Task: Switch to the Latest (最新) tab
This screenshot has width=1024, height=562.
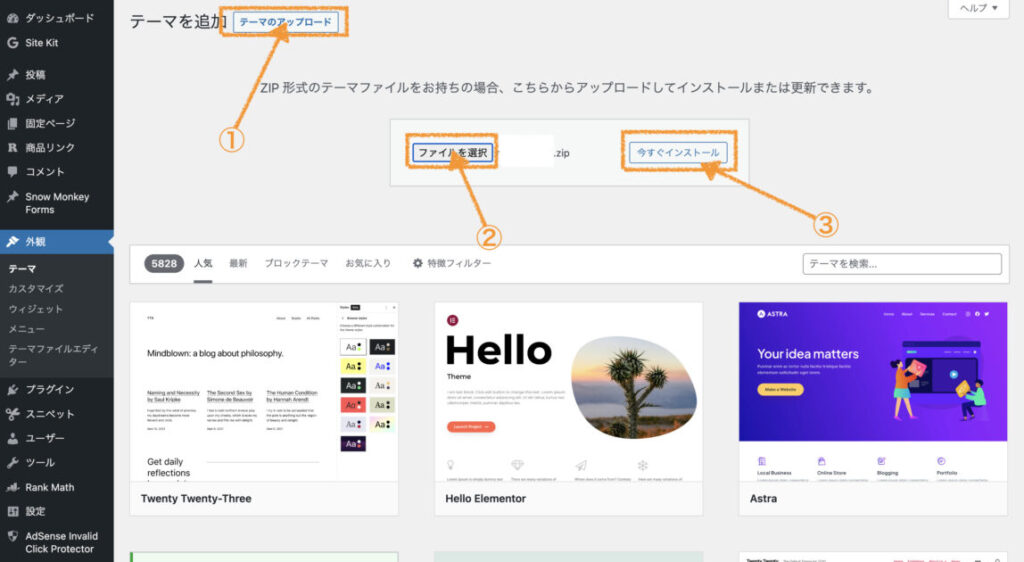Action: pos(238,263)
